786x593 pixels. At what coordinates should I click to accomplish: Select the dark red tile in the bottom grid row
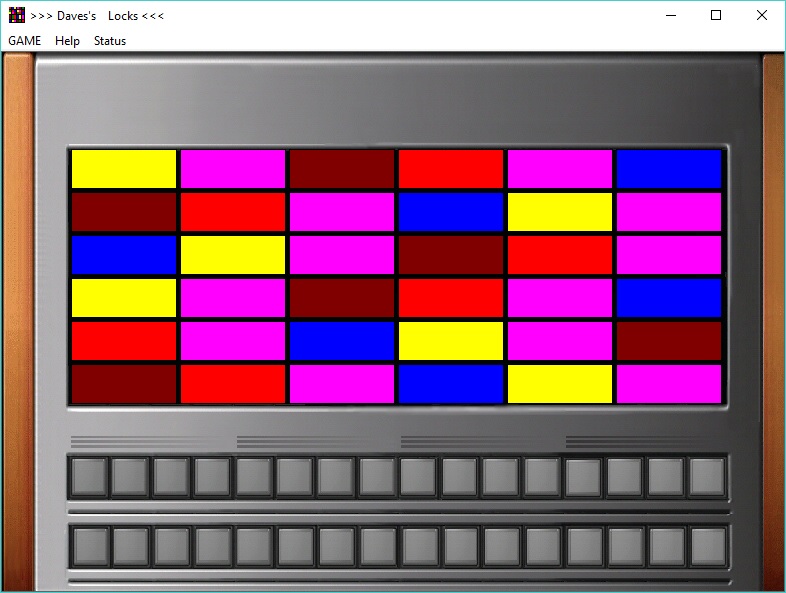124,384
